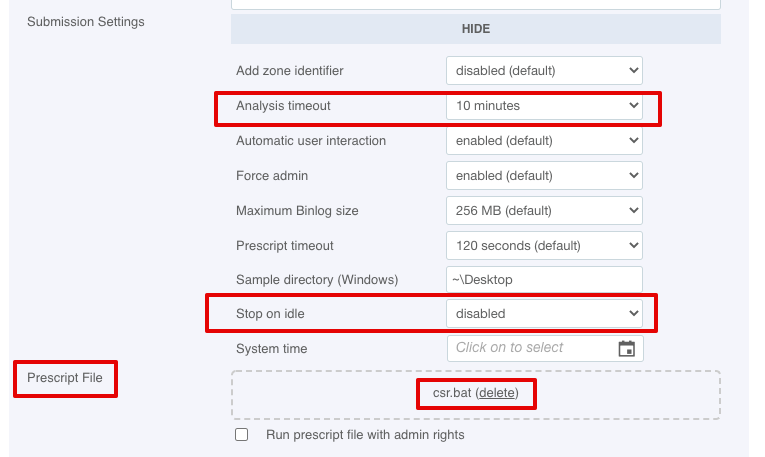Enable Run prescript file with admin rights
The width and height of the screenshot is (765, 457).
click(242, 435)
